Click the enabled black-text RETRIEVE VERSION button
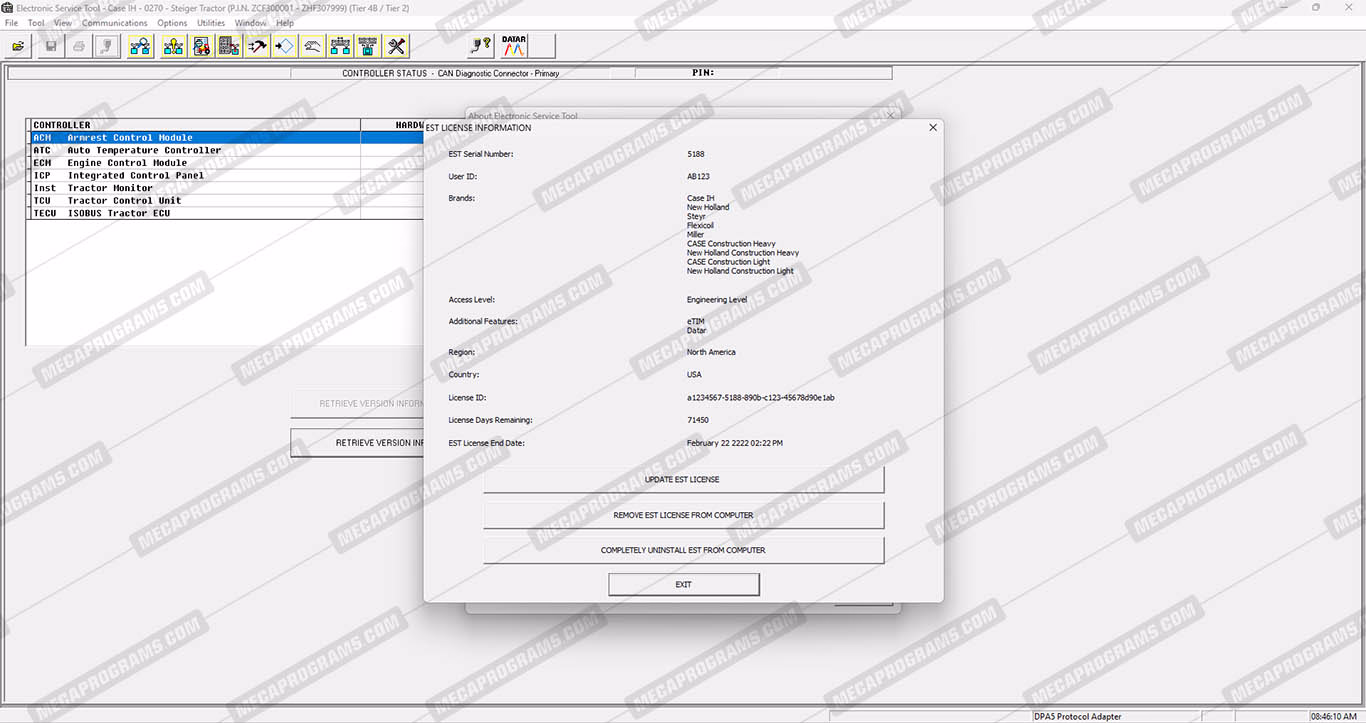1366x723 pixels. pyautogui.click(x=357, y=443)
